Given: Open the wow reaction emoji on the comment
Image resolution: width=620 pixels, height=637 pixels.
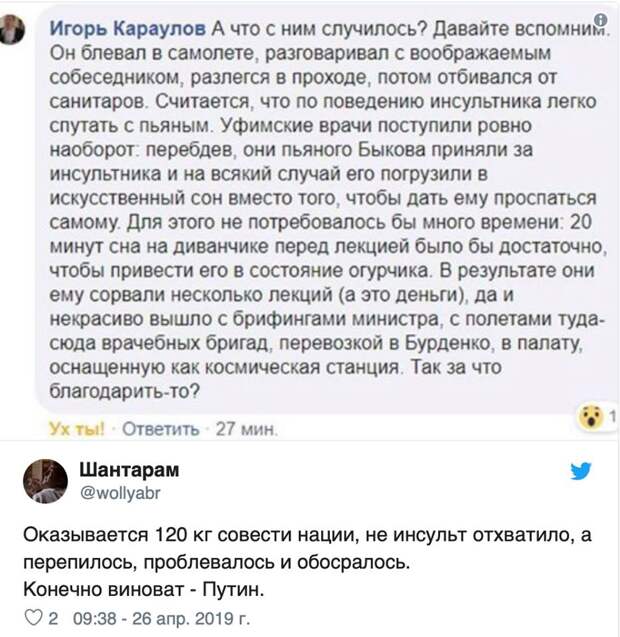Looking at the screenshot, I should (591, 416).
